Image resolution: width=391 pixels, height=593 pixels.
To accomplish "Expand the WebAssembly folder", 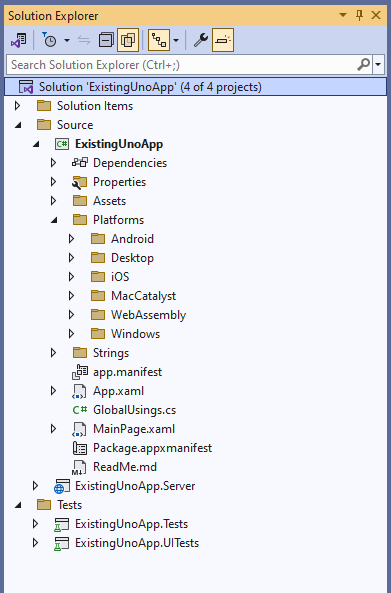I will [71, 315].
